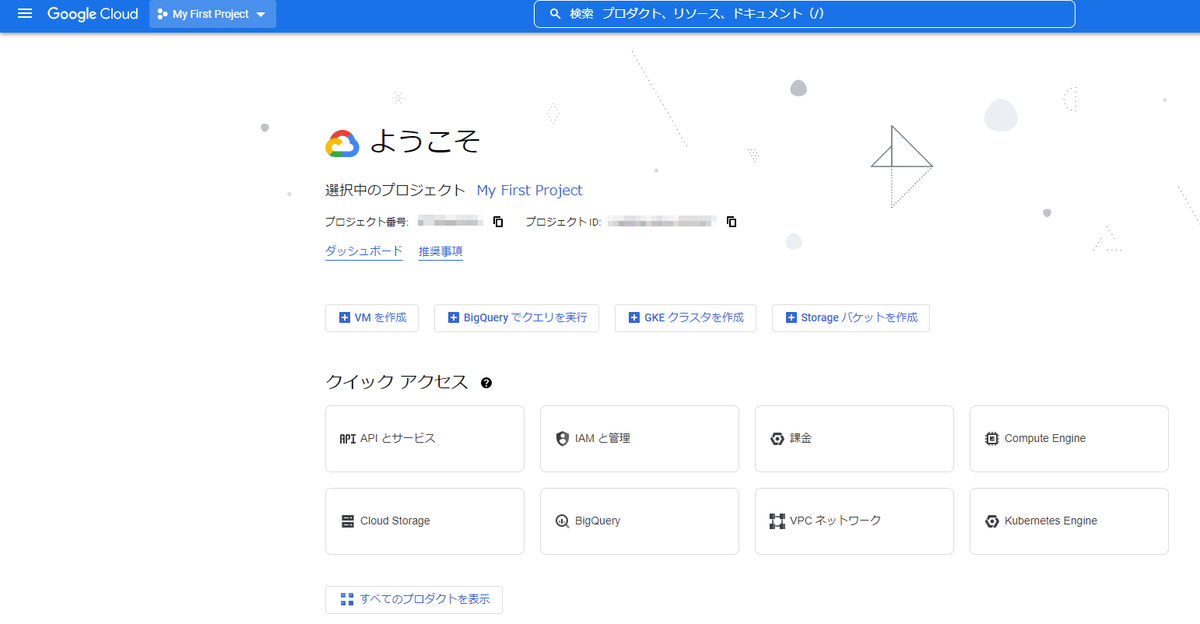The width and height of the screenshot is (1200, 624).
Task: Click the Kubernetes Engine hexagon icon
Action: point(992,521)
